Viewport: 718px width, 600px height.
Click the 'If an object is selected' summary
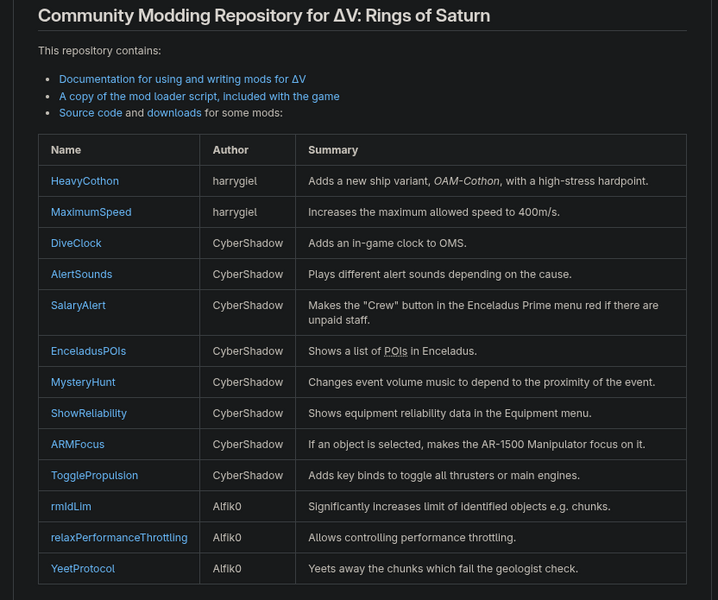[x=477, y=445]
